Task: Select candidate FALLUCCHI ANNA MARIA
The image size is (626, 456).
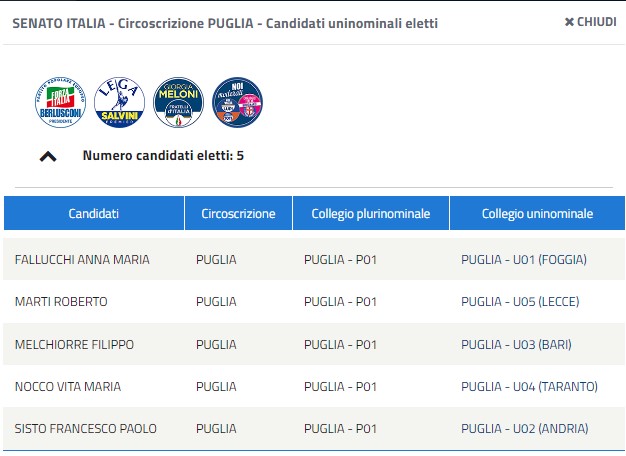Action: tap(82, 260)
